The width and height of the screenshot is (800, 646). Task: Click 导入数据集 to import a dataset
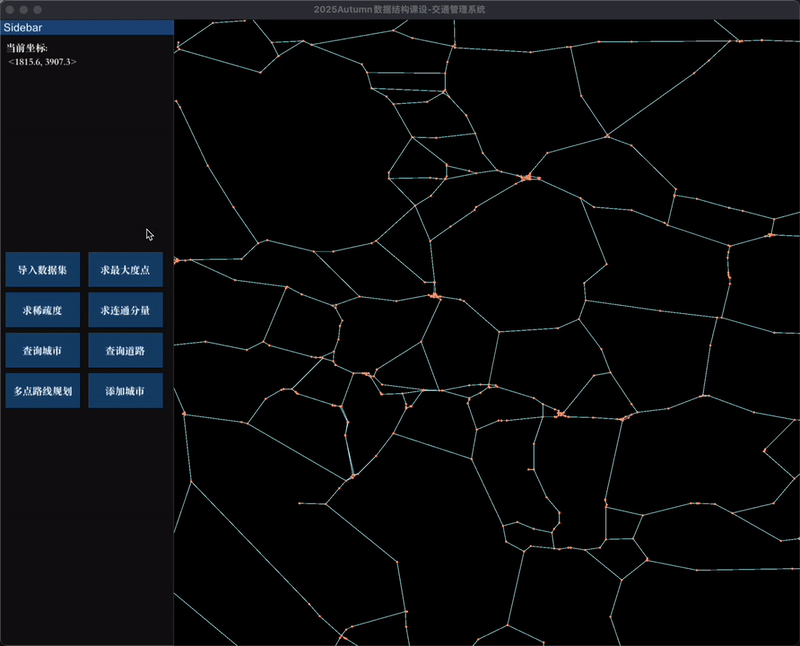[x=41, y=269]
